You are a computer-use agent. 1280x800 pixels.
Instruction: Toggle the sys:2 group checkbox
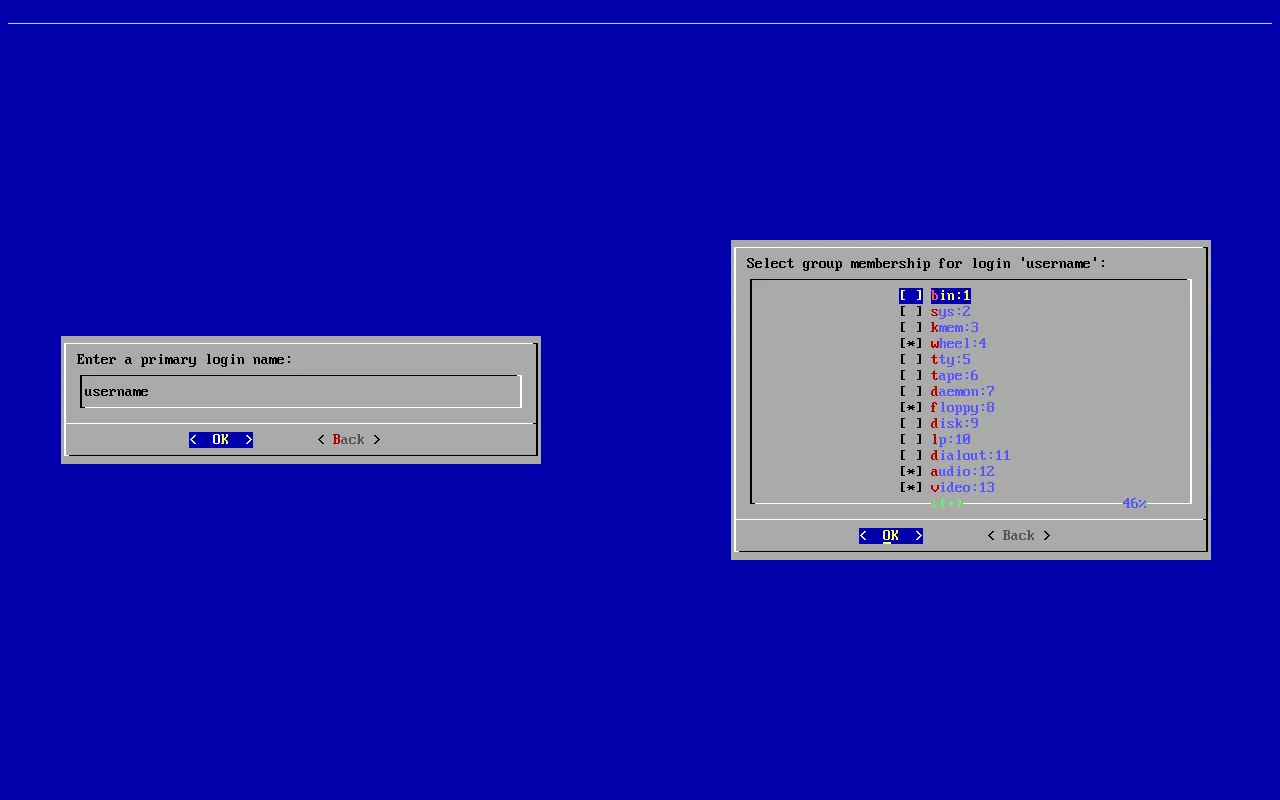911,312
